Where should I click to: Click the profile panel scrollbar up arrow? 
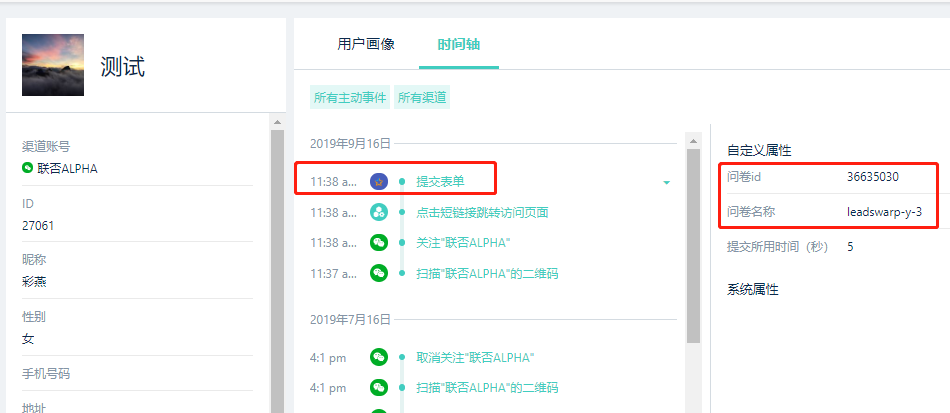277,122
